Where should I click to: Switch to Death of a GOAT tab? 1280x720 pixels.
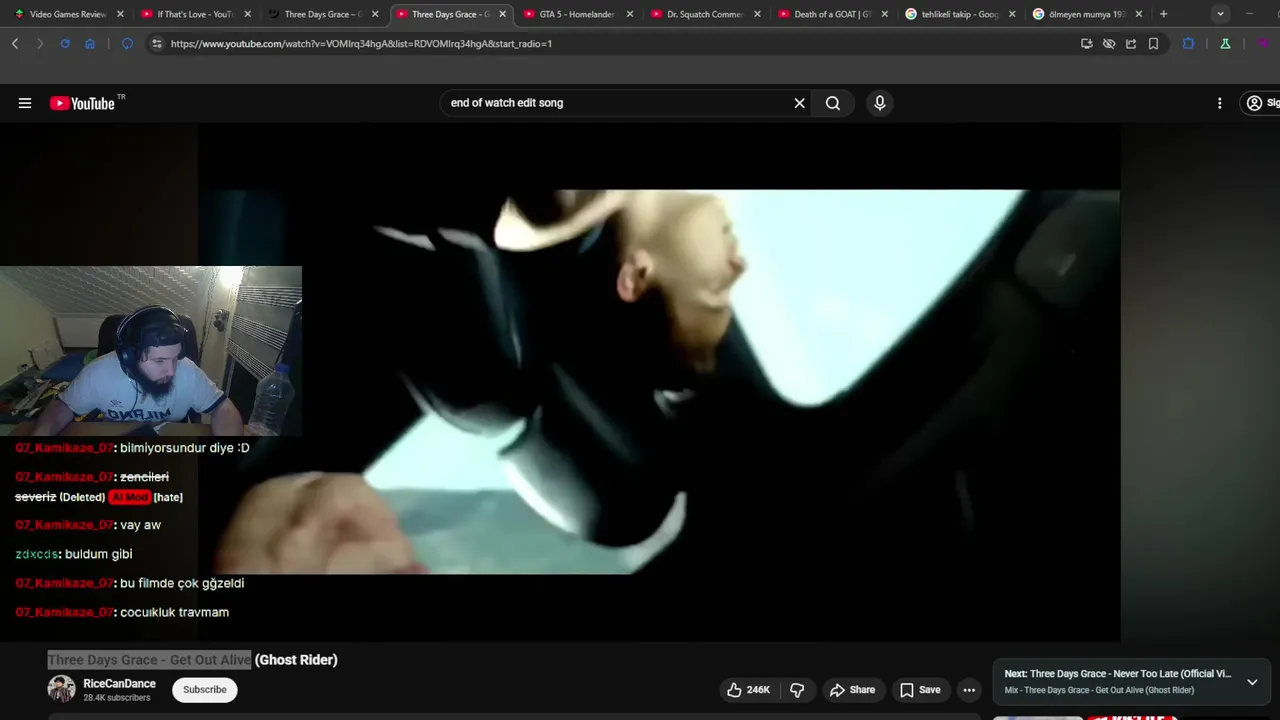[x=833, y=14]
